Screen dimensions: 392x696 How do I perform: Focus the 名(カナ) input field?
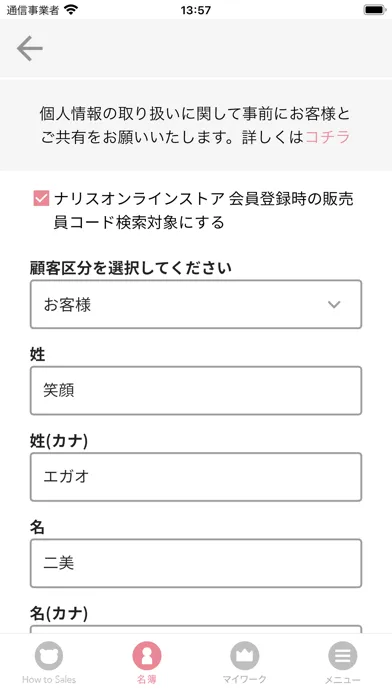[x=196, y=629]
